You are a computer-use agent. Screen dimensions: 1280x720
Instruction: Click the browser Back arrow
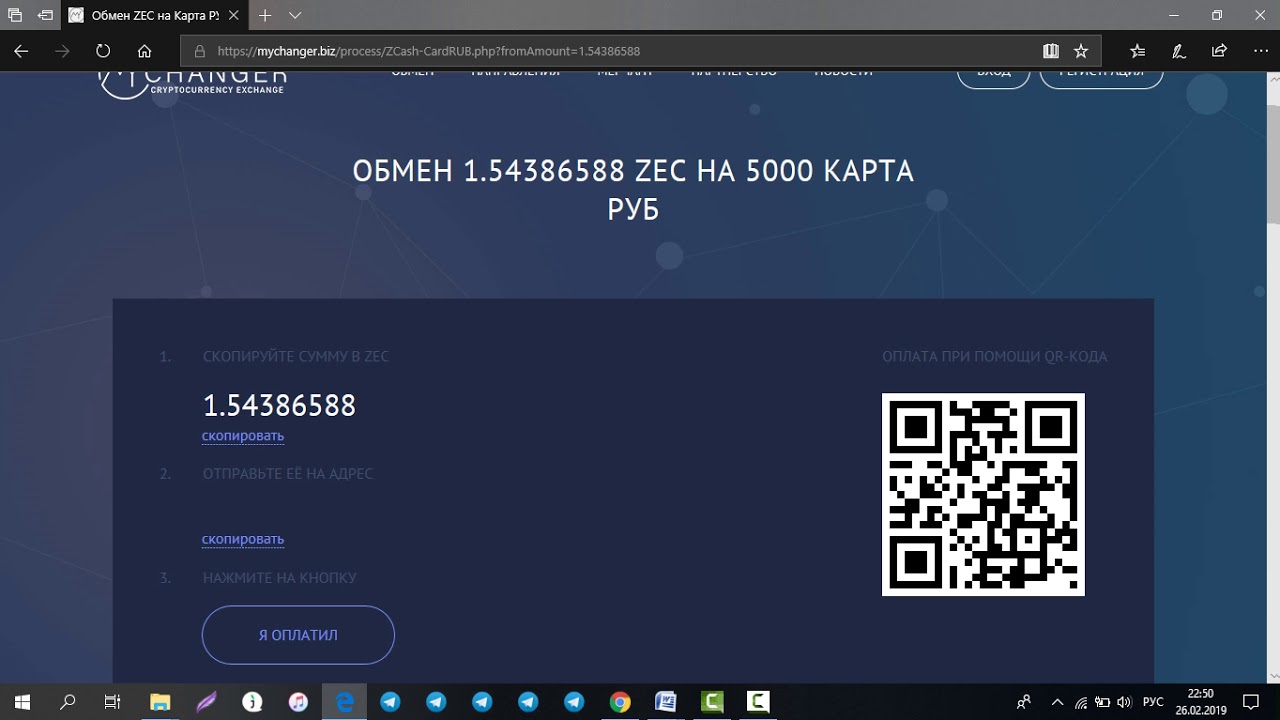pyautogui.click(x=21, y=51)
